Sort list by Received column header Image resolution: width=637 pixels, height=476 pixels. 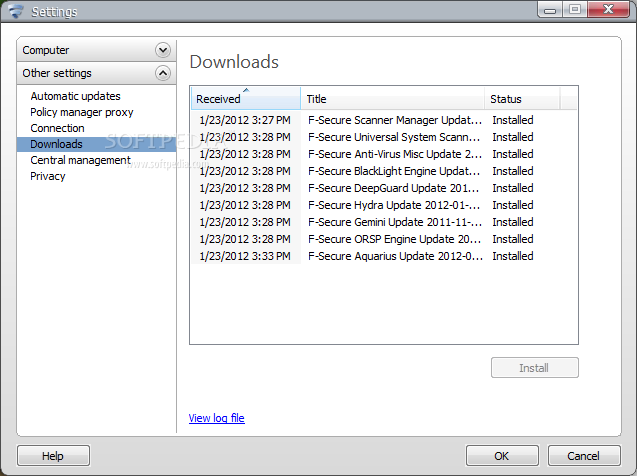pyautogui.click(x=246, y=98)
